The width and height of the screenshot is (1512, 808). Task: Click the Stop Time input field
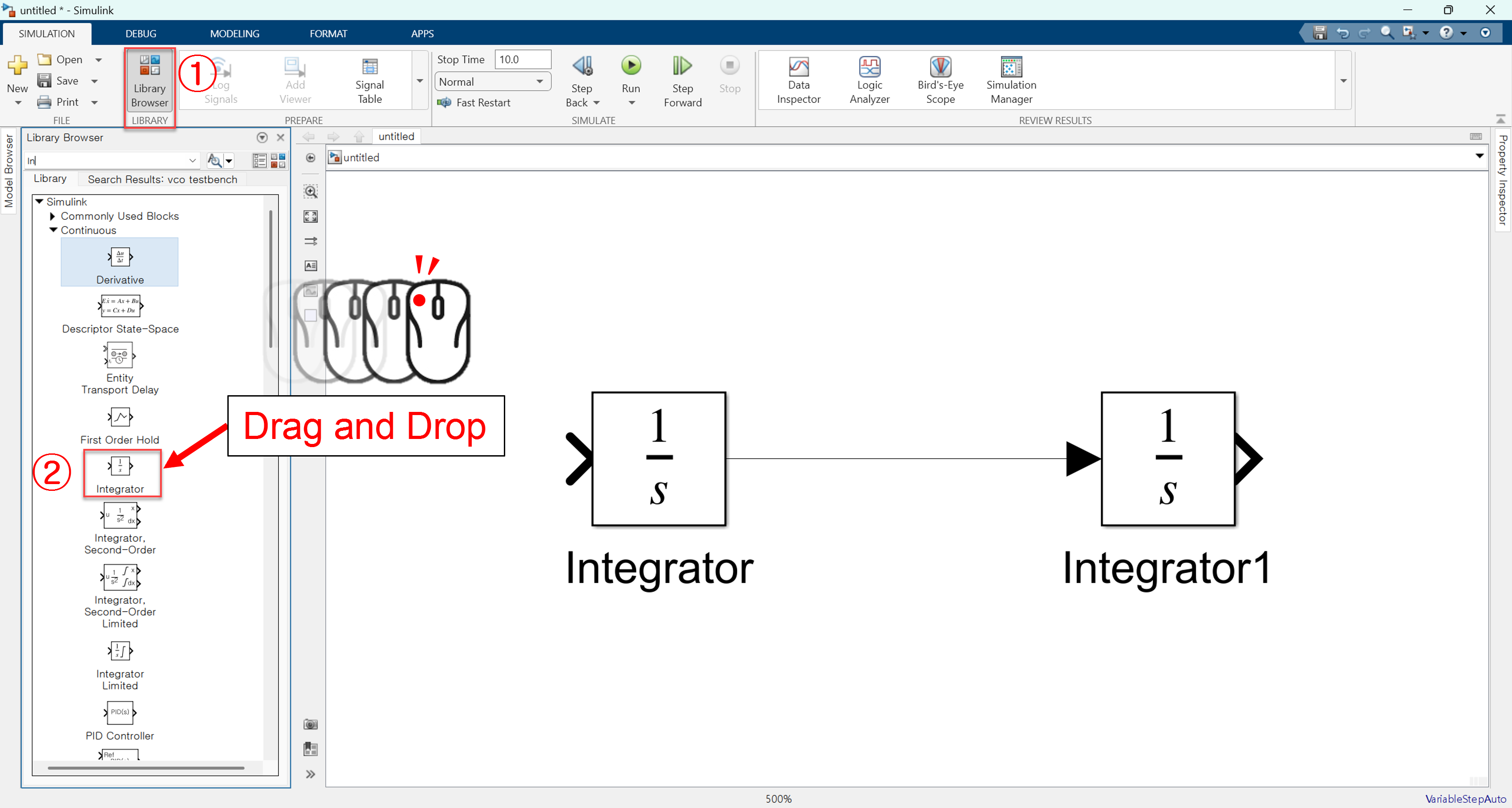coord(522,59)
